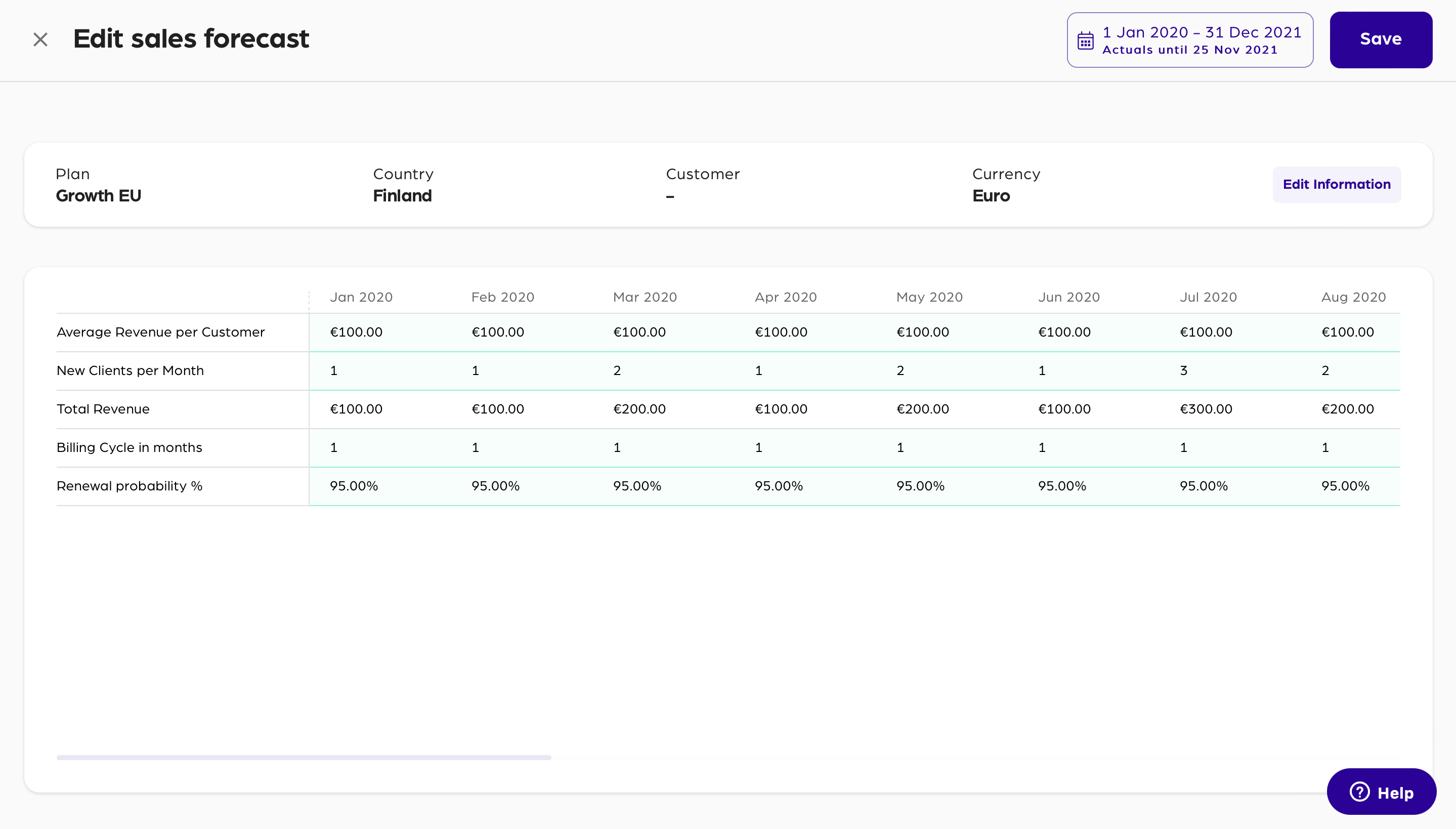Image resolution: width=1456 pixels, height=829 pixels.
Task: Edit Apr 2020 Renewal probability cell
Action: pos(779,486)
